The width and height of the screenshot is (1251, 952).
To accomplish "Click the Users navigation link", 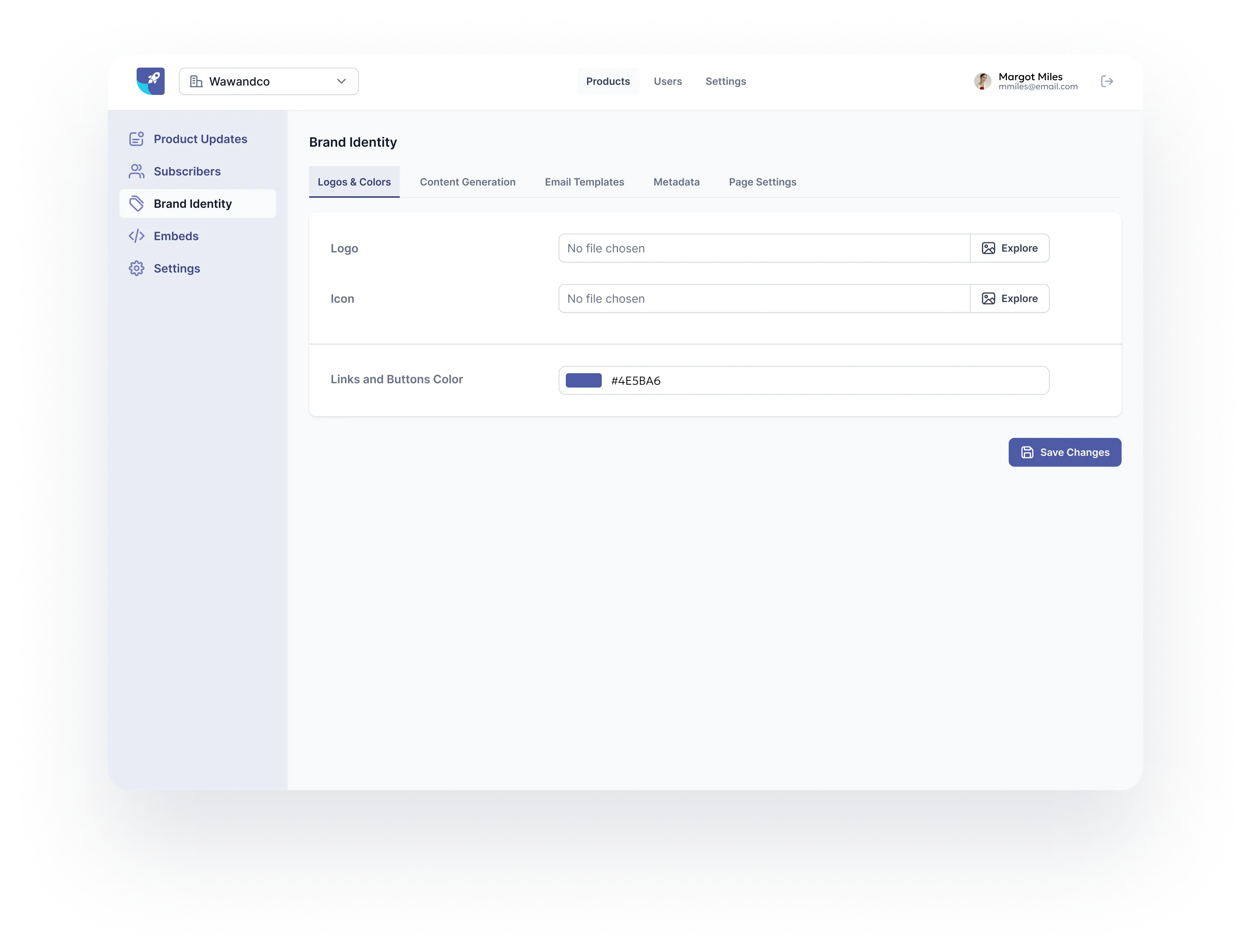I will (x=667, y=81).
